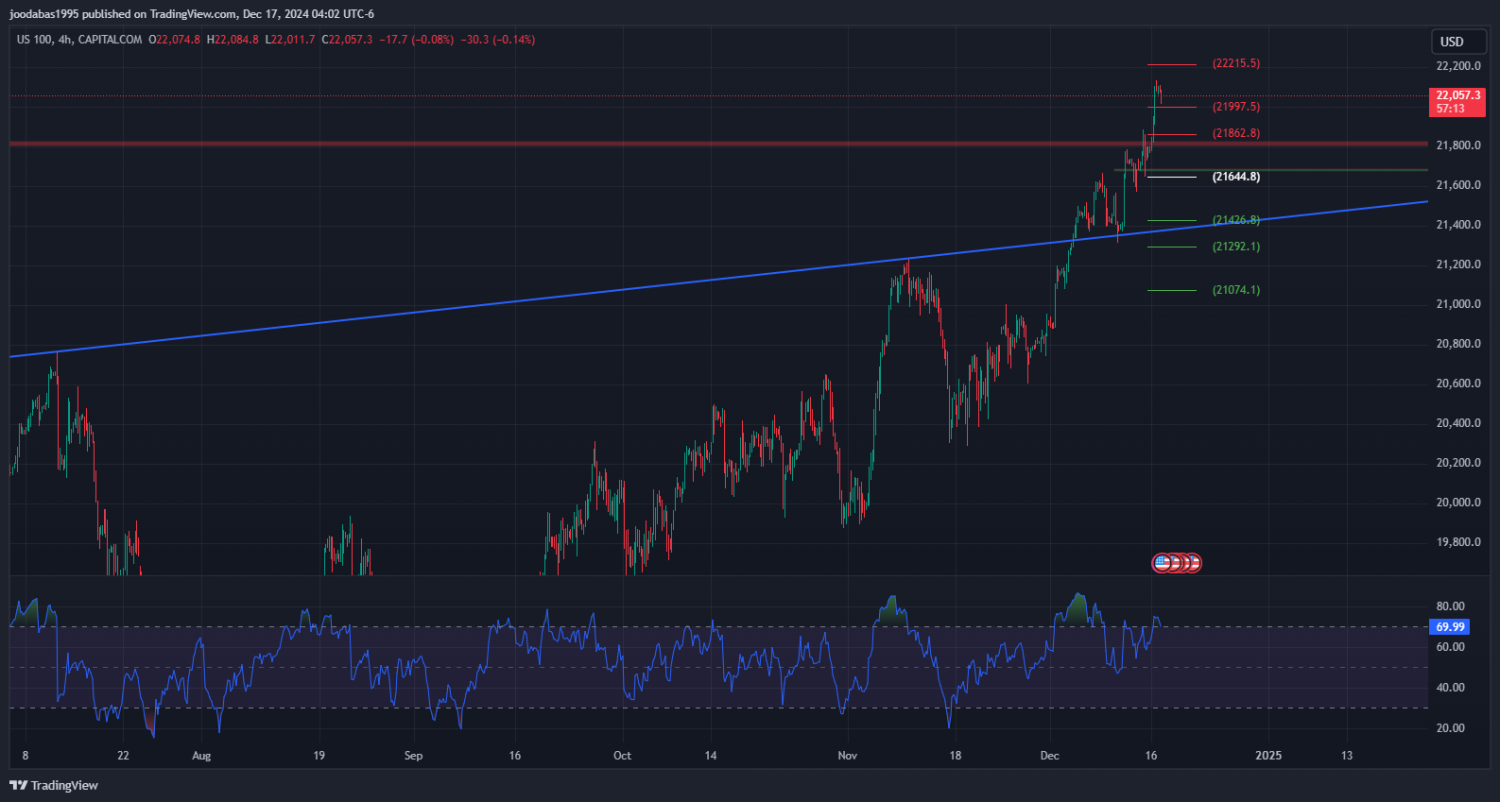Click the open value O22,074.8
Image resolution: width=1500 pixels, height=802 pixels.
[x=175, y=40]
